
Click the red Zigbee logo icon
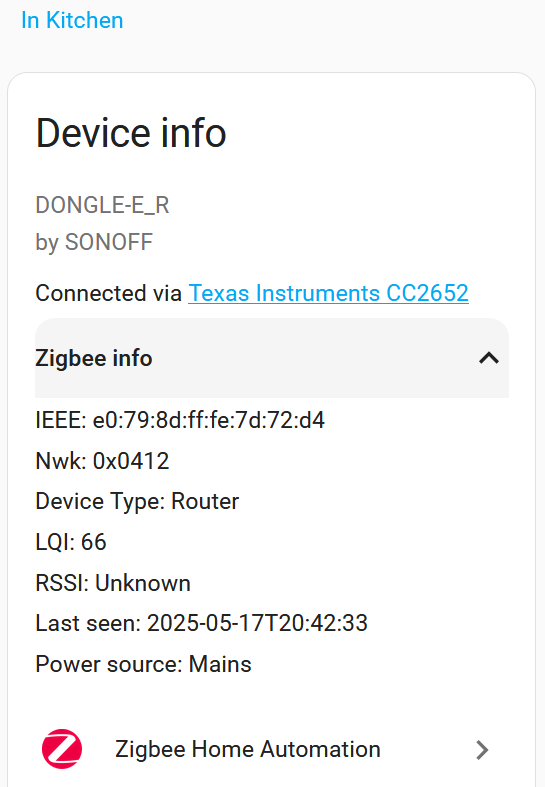click(62, 749)
